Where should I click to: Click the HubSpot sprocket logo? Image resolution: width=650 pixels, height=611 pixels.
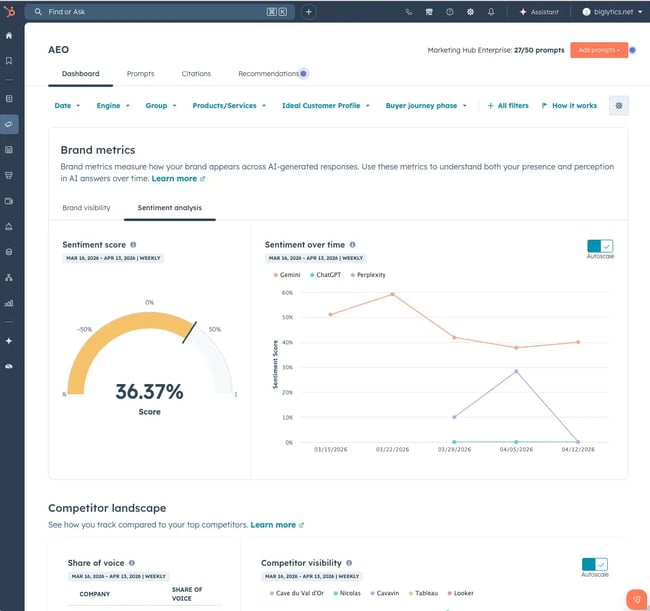pyautogui.click(x=9, y=11)
